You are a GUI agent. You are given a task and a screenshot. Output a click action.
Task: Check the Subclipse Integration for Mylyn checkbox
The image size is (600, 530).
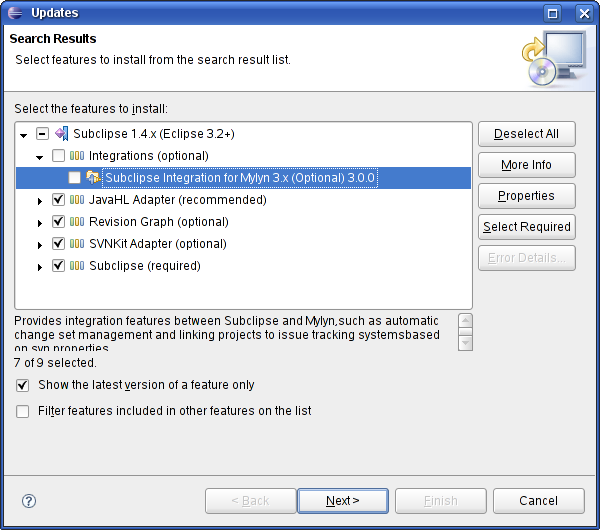(74, 178)
